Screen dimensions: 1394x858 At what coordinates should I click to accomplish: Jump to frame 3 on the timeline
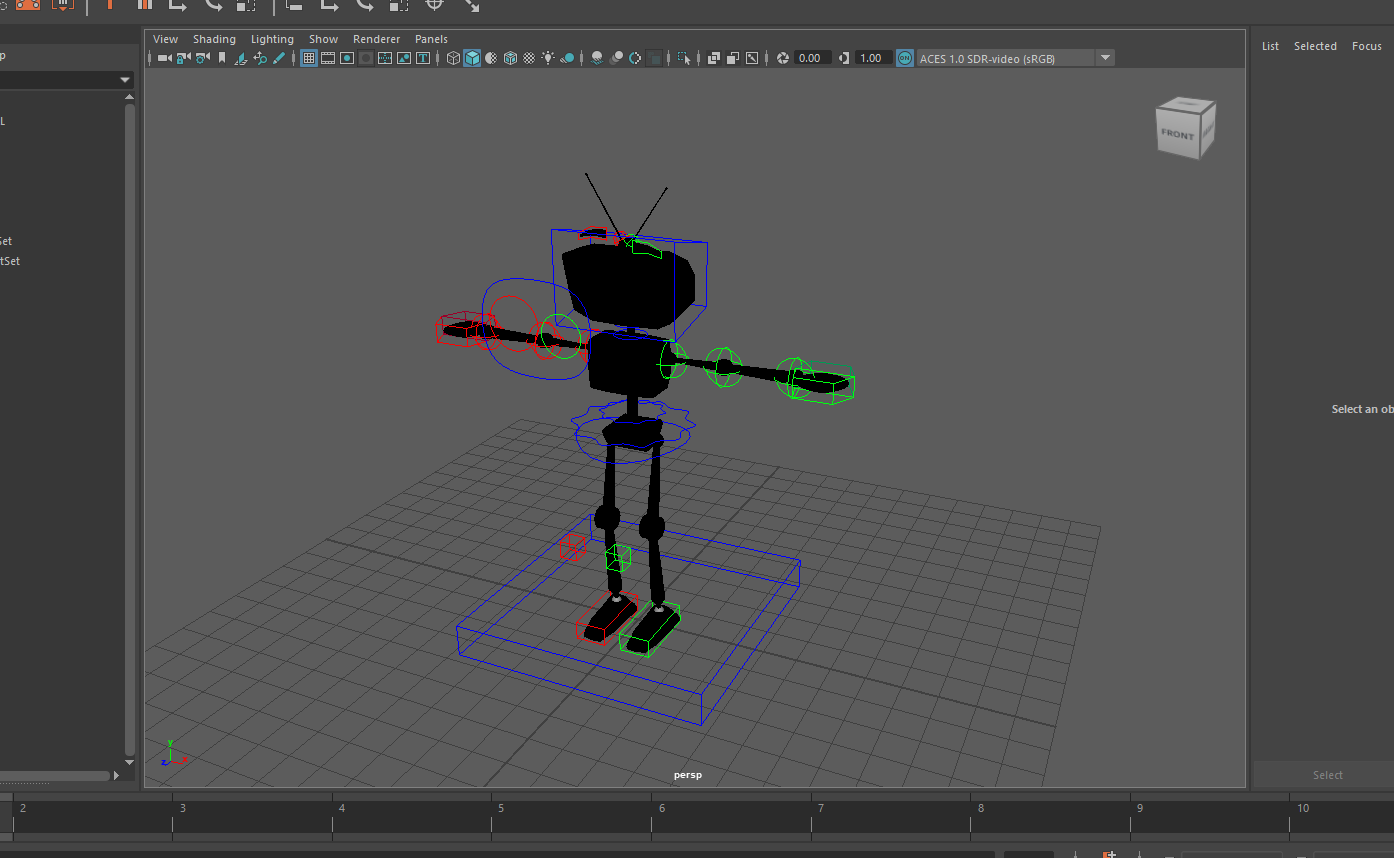(x=182, y=808)
